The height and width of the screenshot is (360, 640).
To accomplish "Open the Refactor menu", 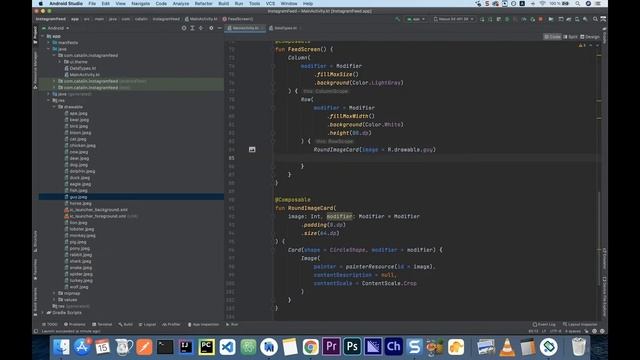I will [x=203, y=3].
